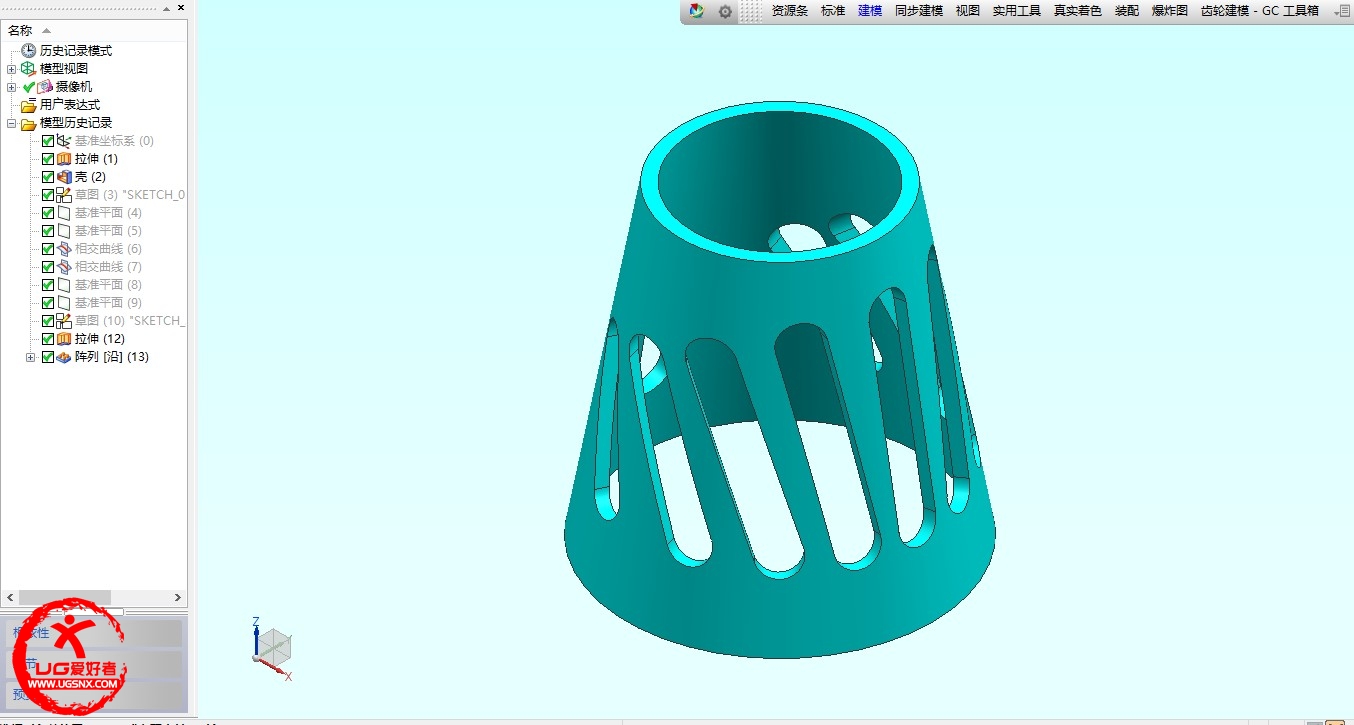
Task: Click the 模型历史记录 folder icon
Action: point(29,123)
